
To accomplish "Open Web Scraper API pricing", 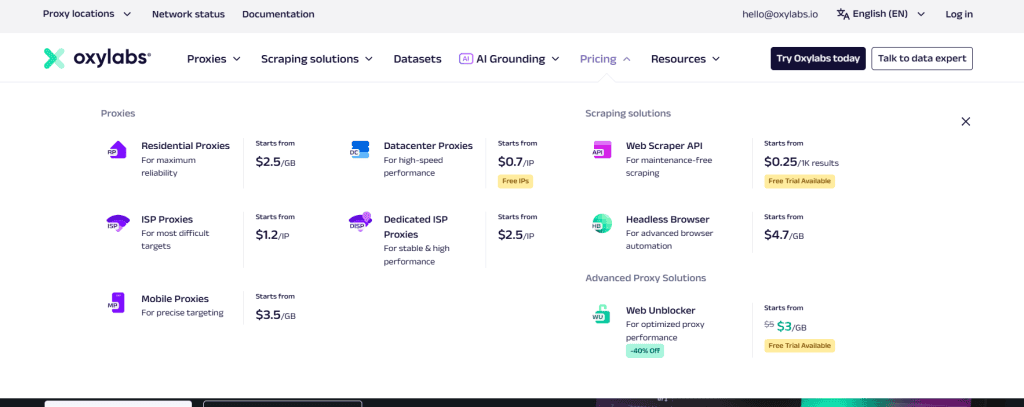I will 664,146.
